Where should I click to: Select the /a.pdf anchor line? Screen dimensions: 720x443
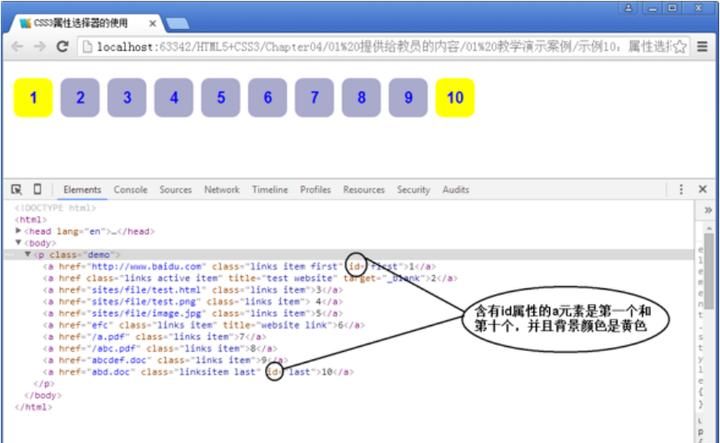(x=155, y=336)
